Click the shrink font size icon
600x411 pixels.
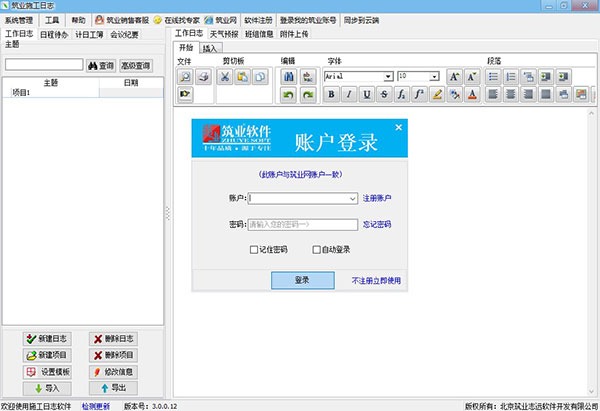(x=472, y=77)
